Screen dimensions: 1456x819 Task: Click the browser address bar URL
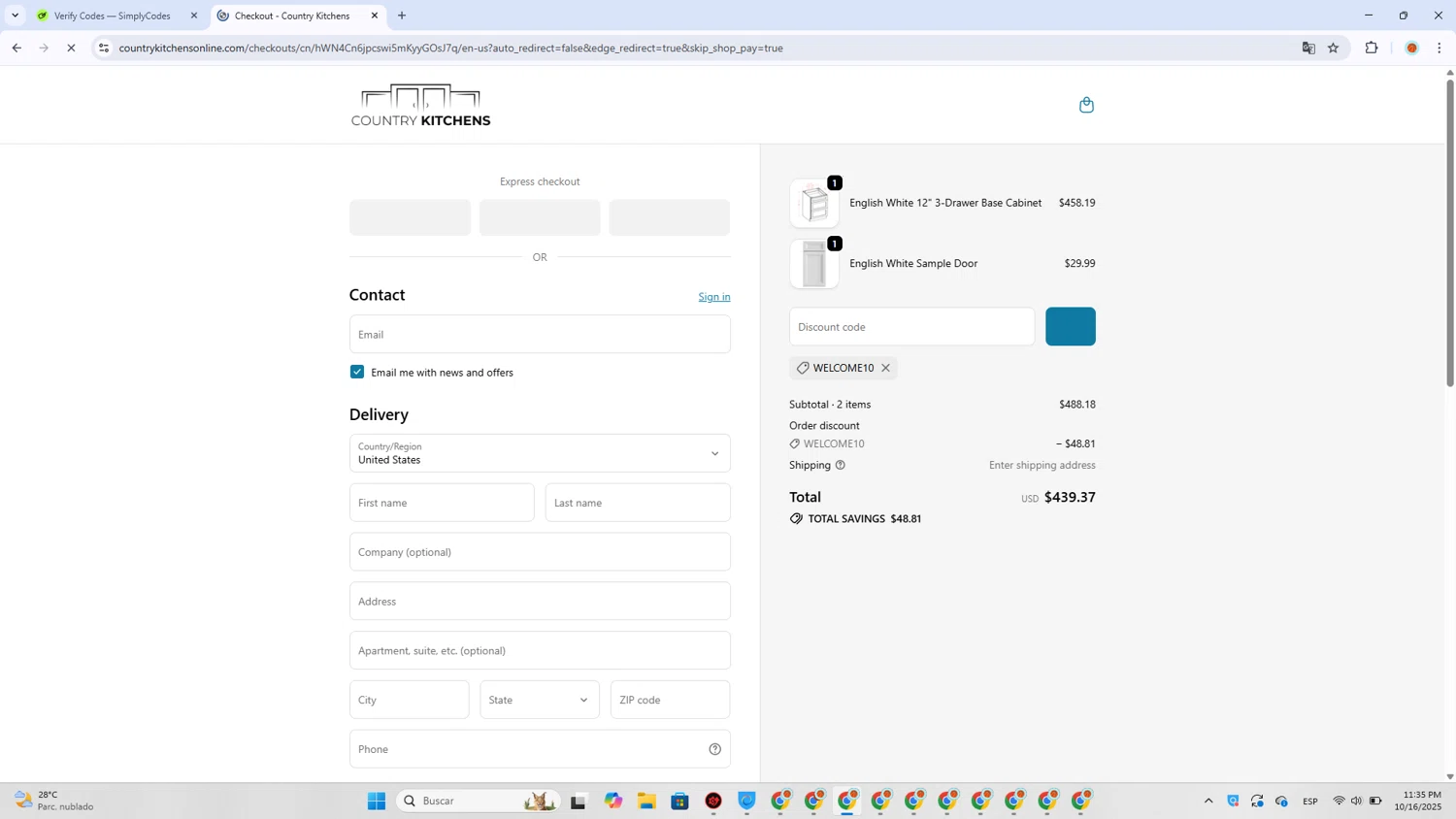(x=450, y=48)
